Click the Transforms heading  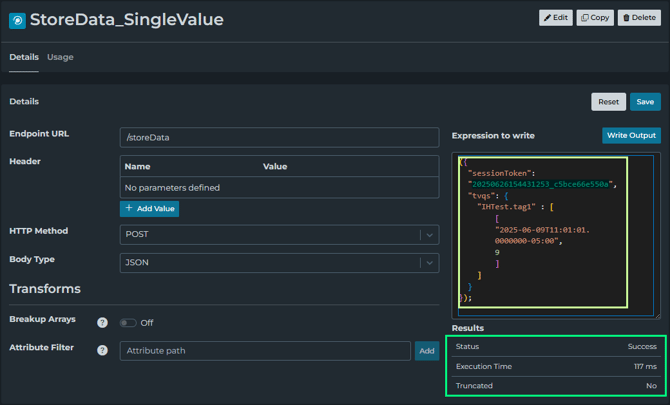(45, 289)
